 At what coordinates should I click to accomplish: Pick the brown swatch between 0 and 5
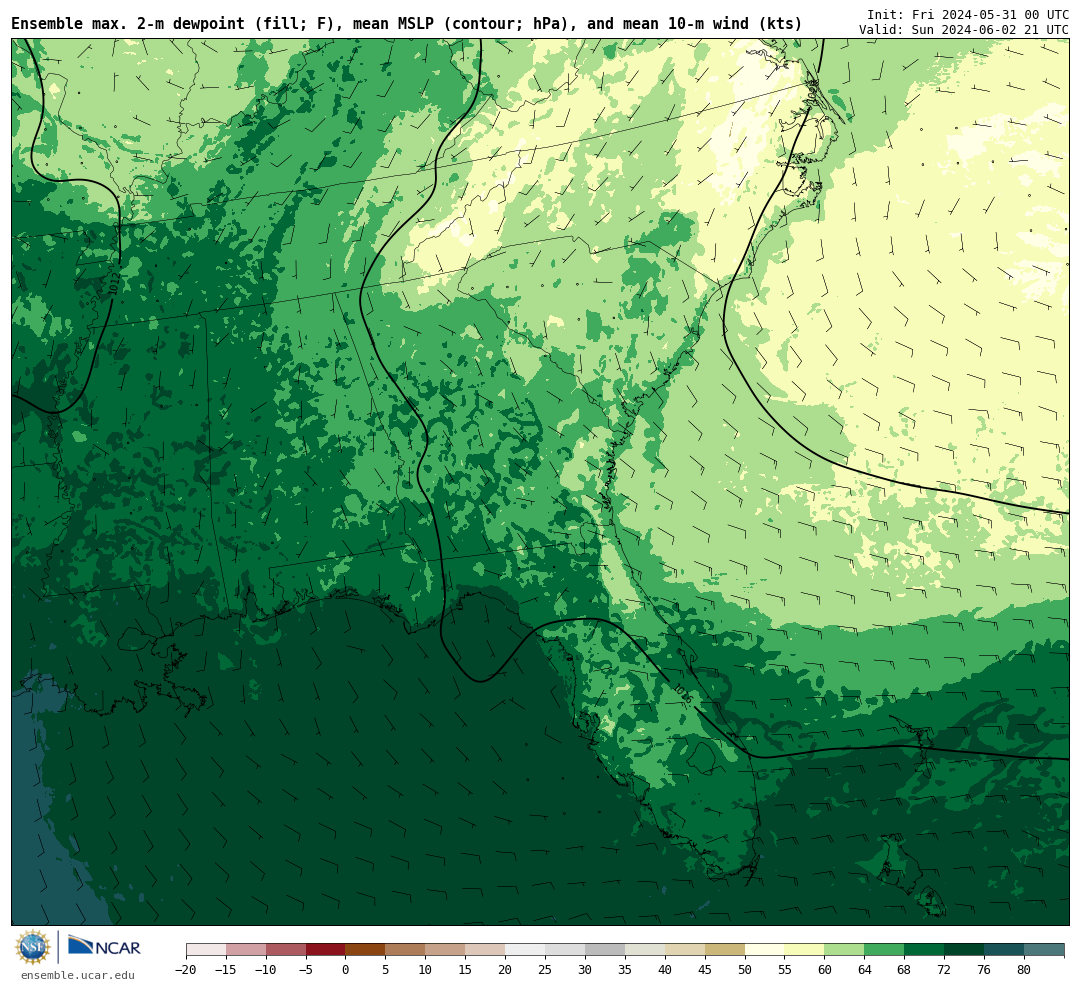click(x=366, y=950)
